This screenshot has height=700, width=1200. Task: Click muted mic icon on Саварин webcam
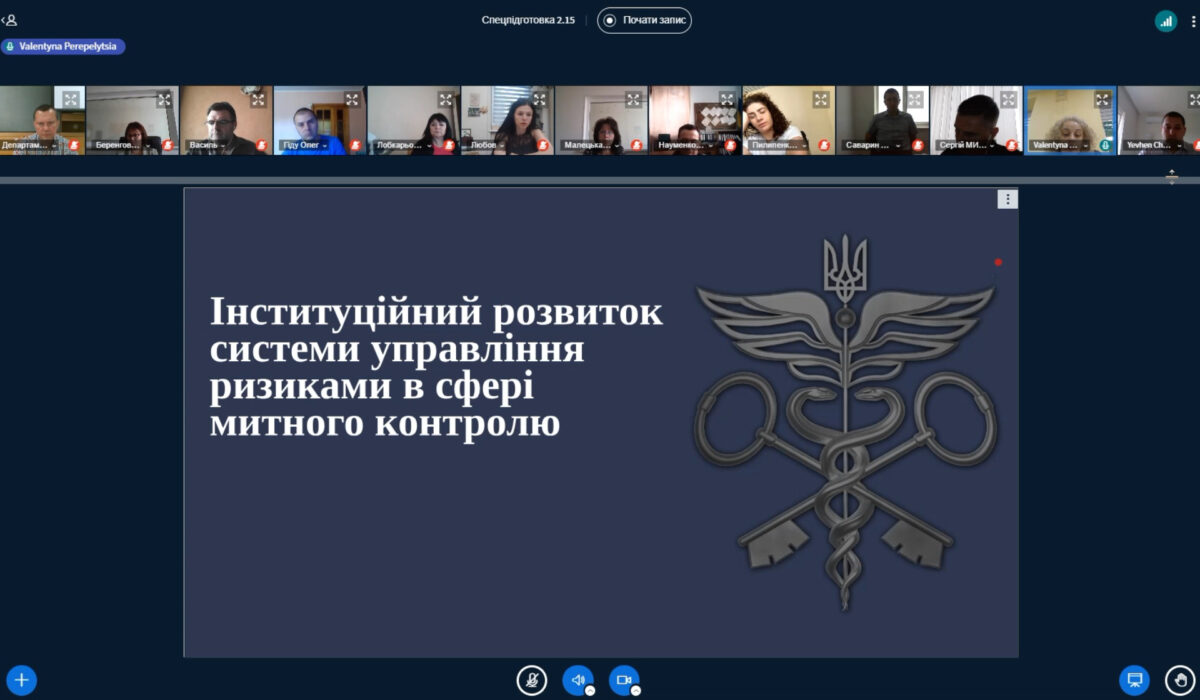[x=918, y=145]
